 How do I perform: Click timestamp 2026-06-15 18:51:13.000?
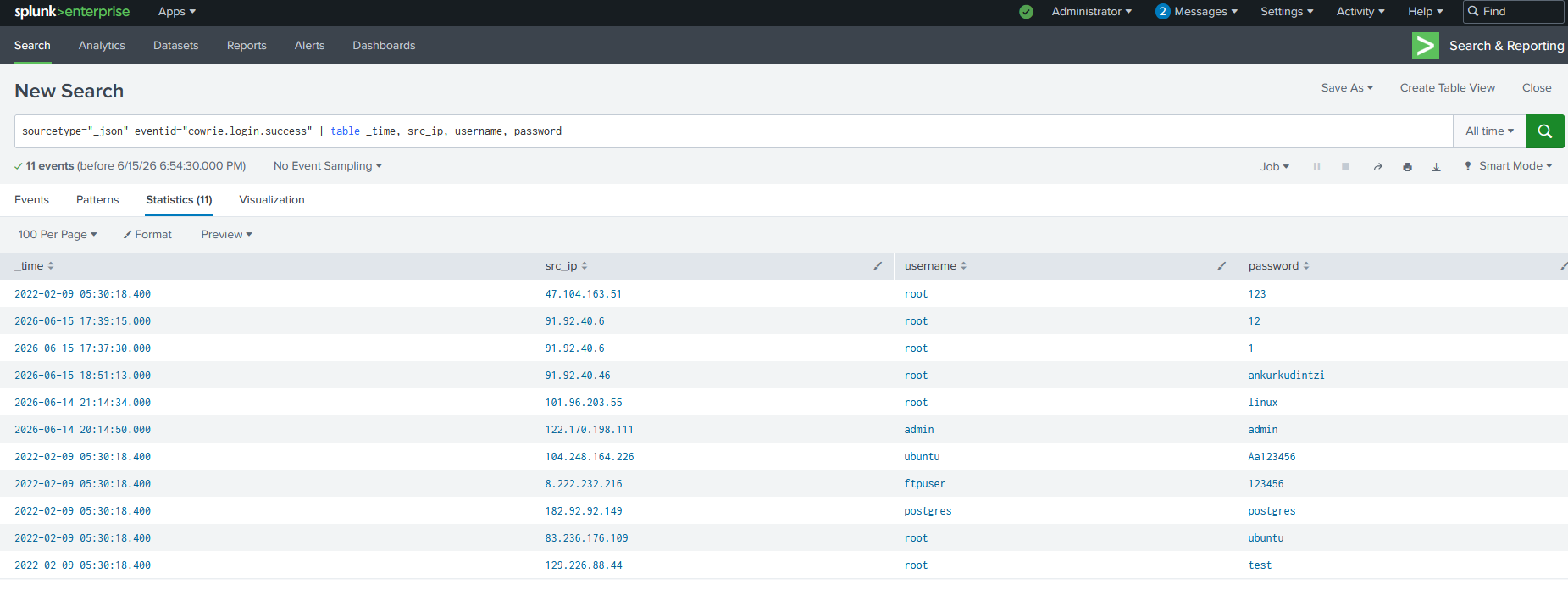82,376
